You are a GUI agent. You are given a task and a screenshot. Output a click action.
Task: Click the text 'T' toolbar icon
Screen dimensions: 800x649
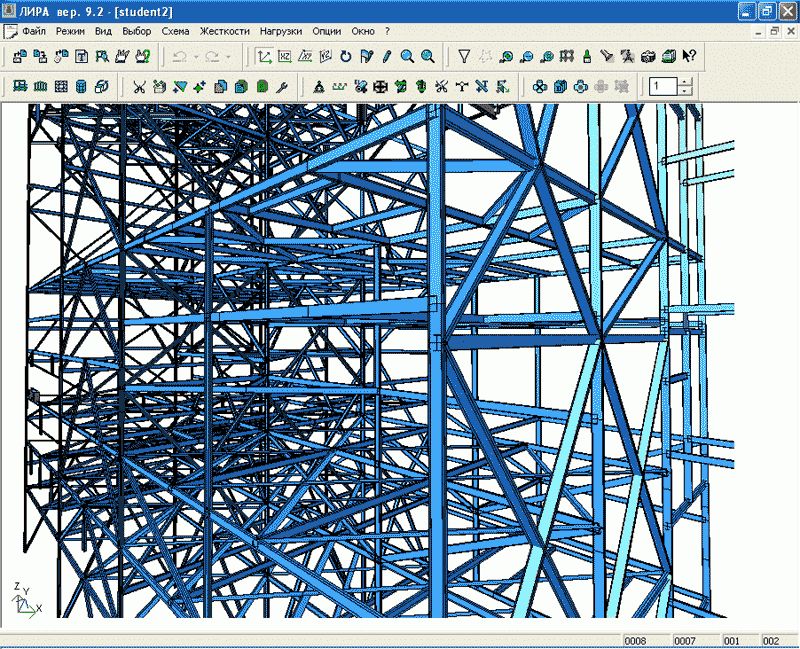(82, 57)
